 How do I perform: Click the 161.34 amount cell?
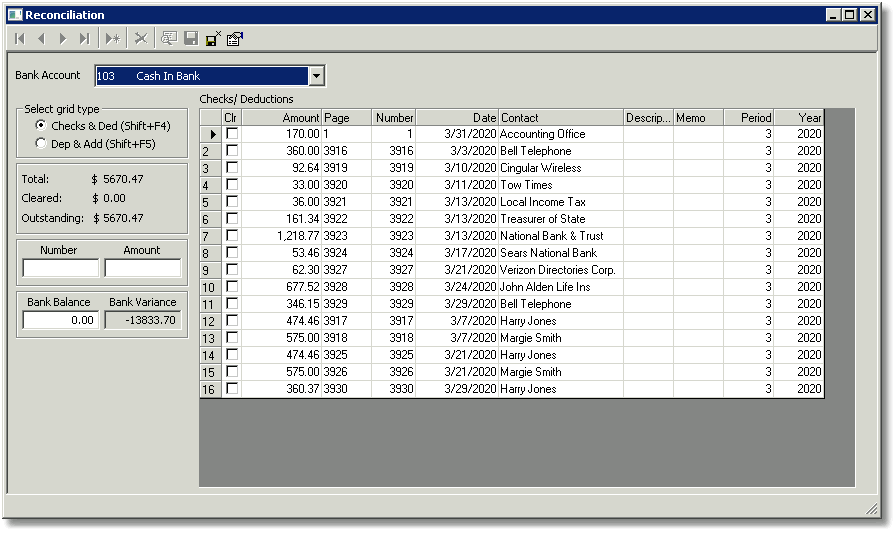[x=282, y=219]
